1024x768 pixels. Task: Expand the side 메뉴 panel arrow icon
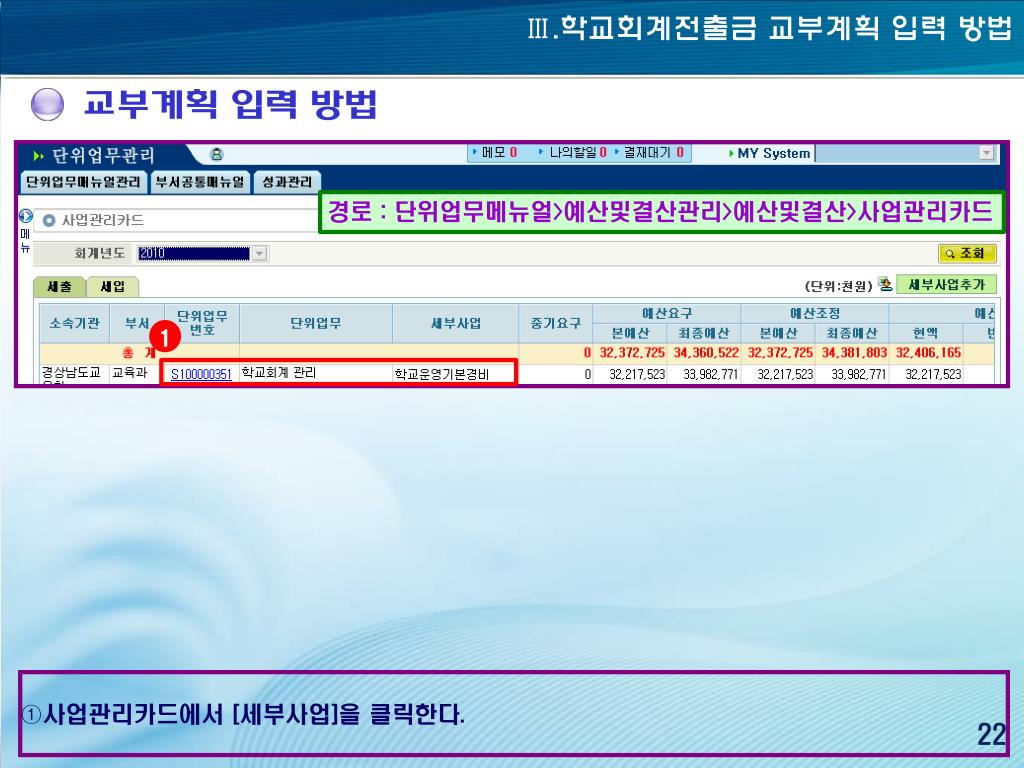(x=25, y=216)
